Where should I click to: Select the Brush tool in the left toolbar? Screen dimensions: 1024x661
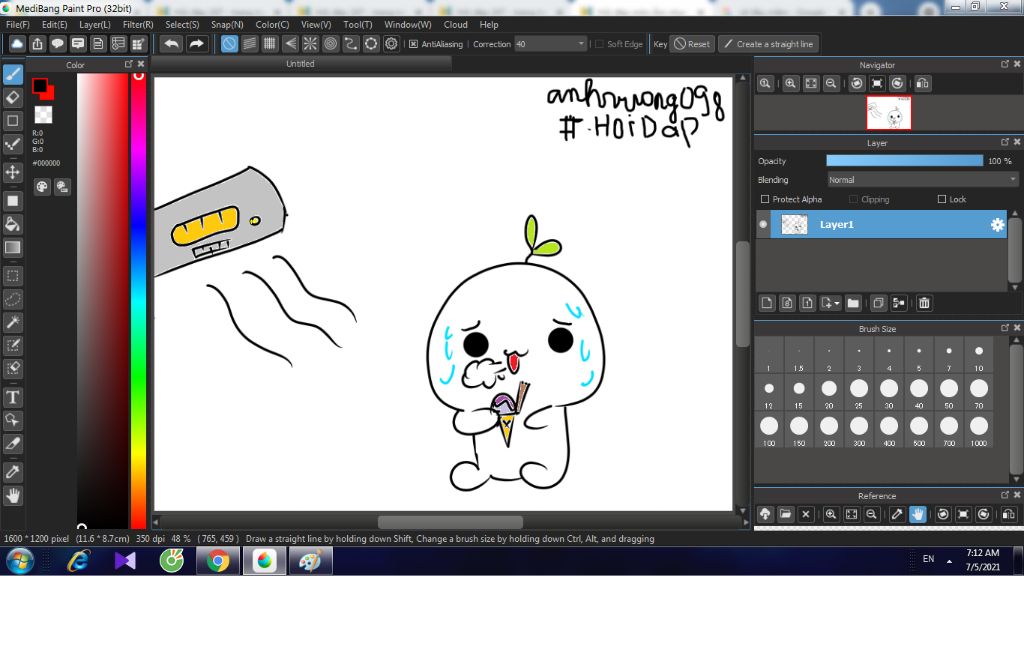(x=12, y=74)
